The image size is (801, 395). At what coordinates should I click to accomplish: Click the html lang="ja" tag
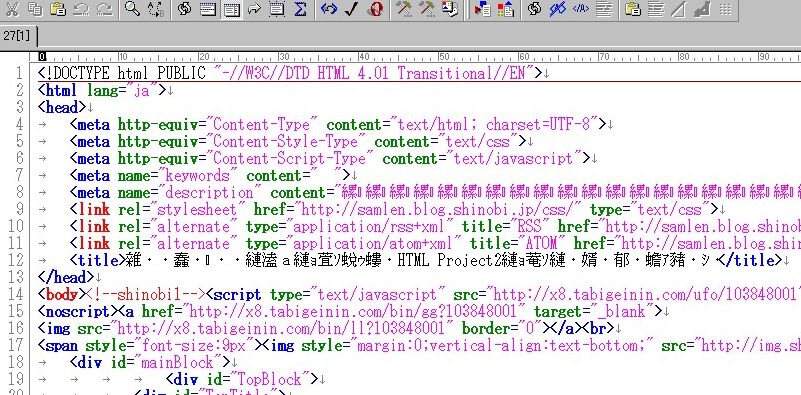pos(102,90)
